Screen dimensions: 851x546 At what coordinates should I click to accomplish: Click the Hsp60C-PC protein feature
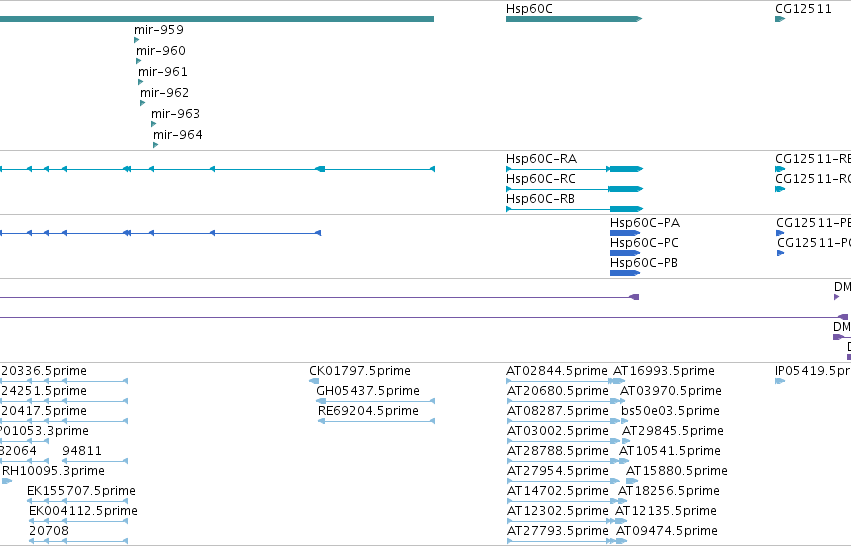click(625, 253)
